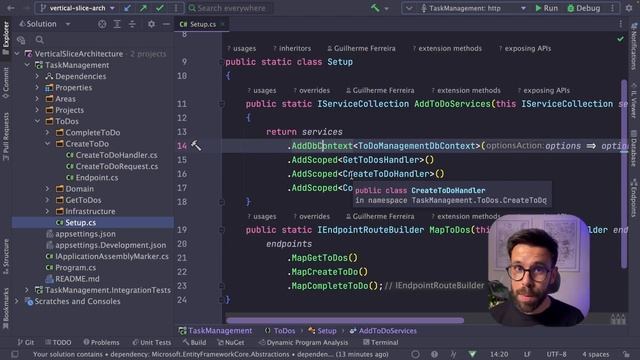Viewport: 640px width, 360px height.
Task: Click the overrides code lens above AddToDoServices
Action: [x=311, y=91]
